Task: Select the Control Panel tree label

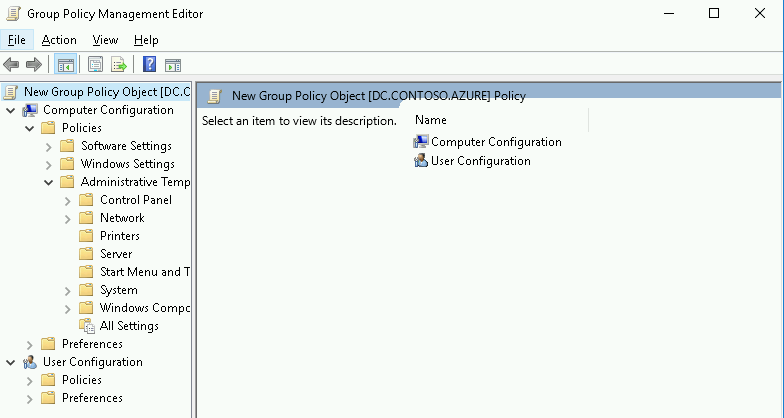Action: tap(136, 200)
